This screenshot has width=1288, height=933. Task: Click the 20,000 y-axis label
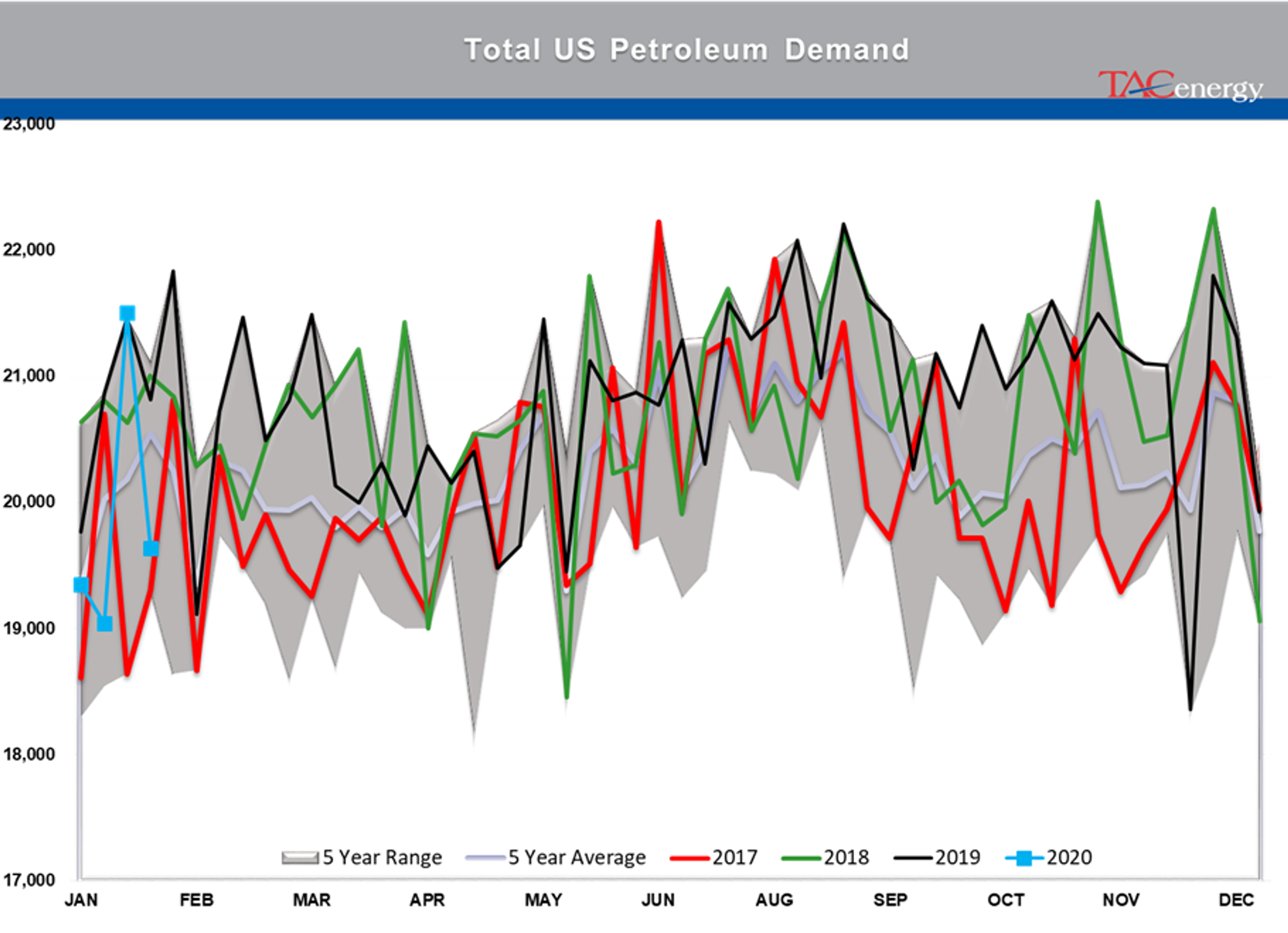[x=29, y=502]
